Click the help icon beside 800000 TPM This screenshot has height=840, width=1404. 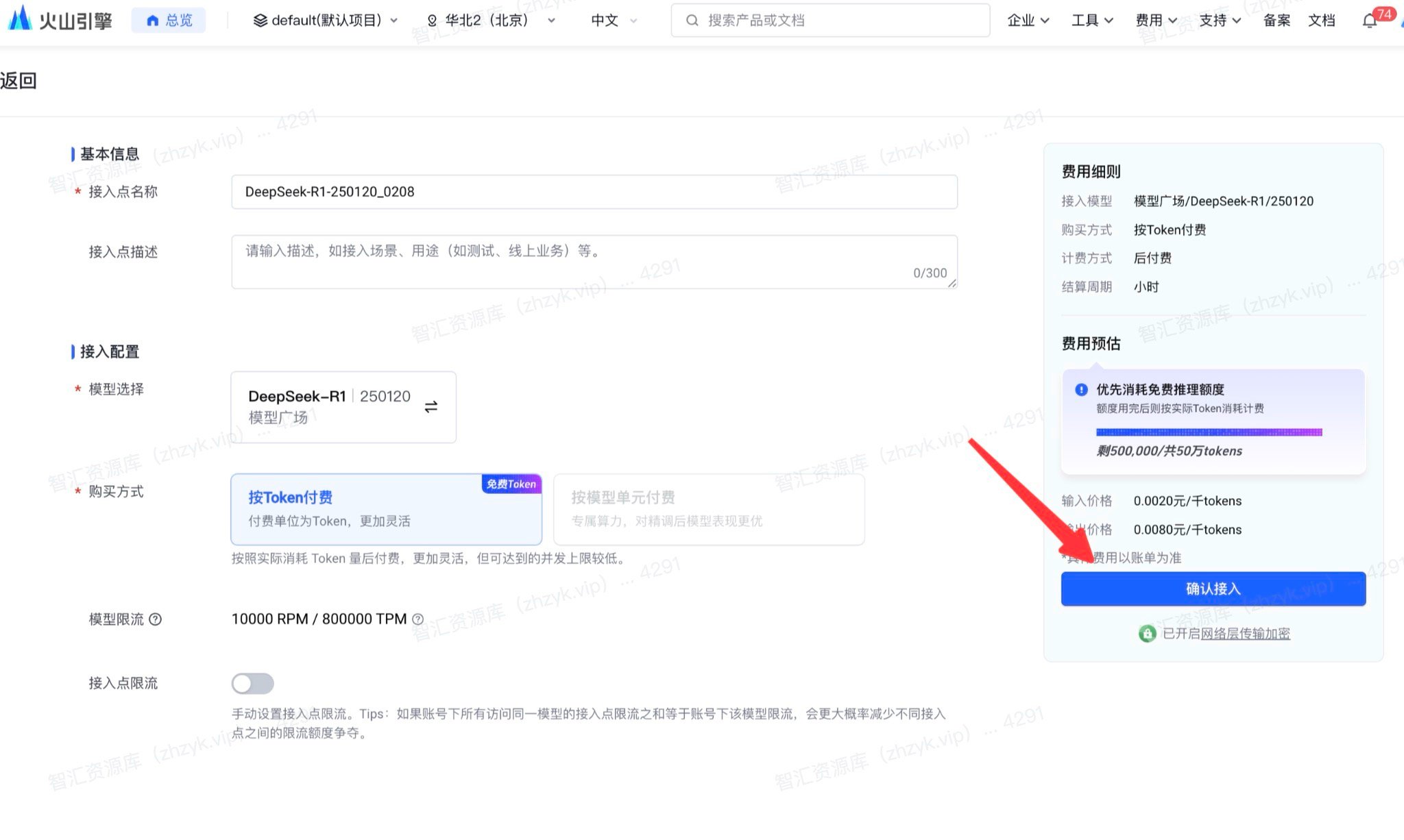(417, 619)
